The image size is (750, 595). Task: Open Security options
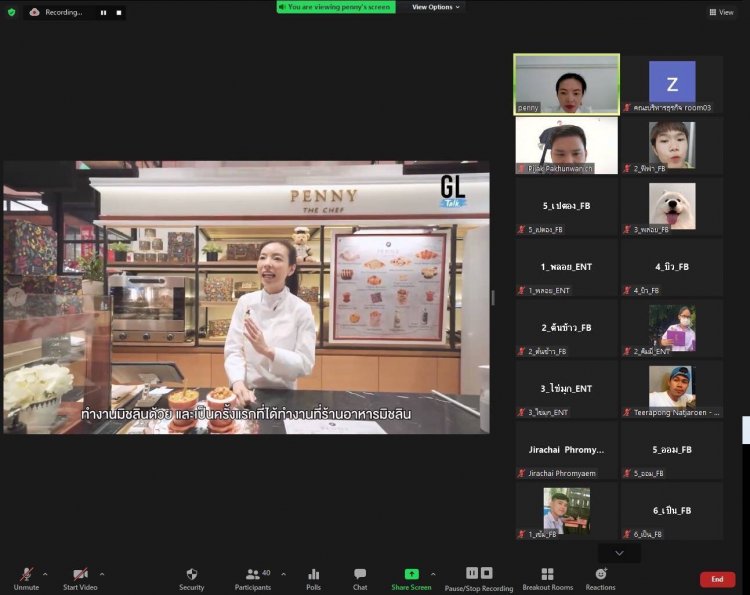tap(191, 578)
